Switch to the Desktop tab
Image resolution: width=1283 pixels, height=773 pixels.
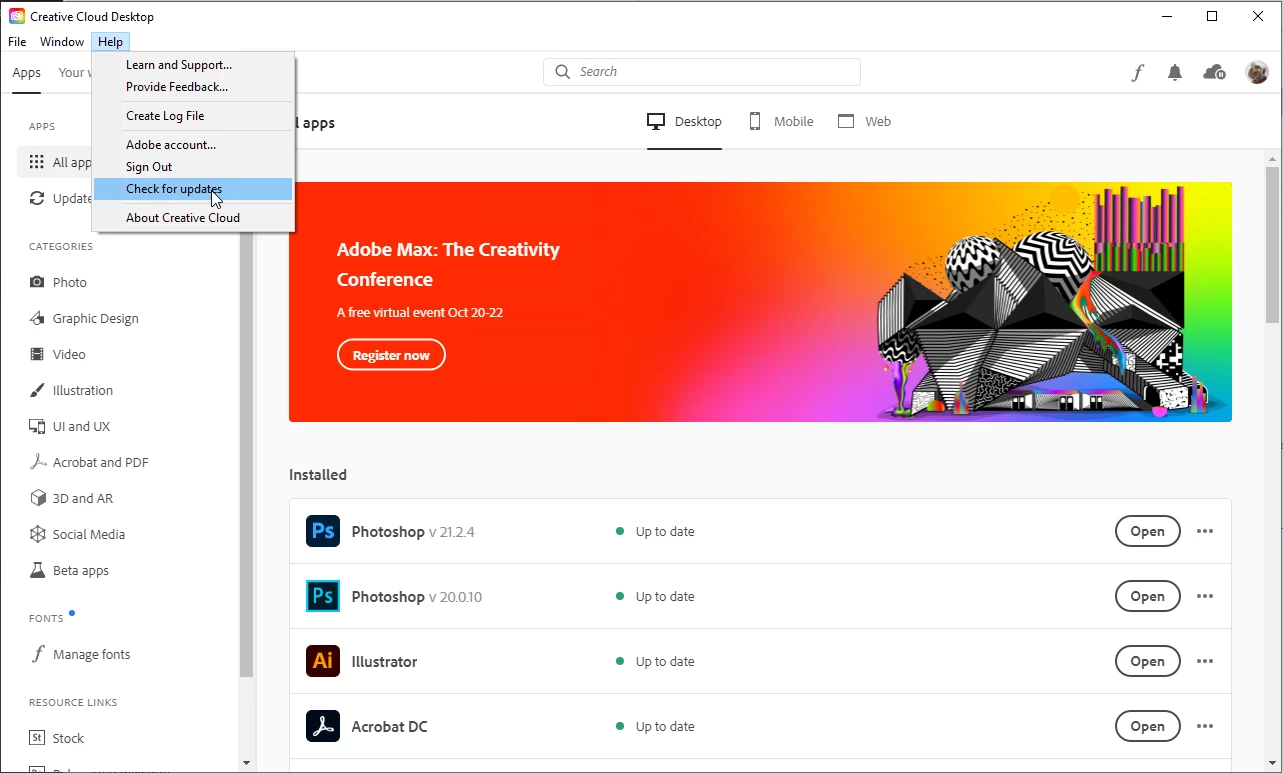684,122
